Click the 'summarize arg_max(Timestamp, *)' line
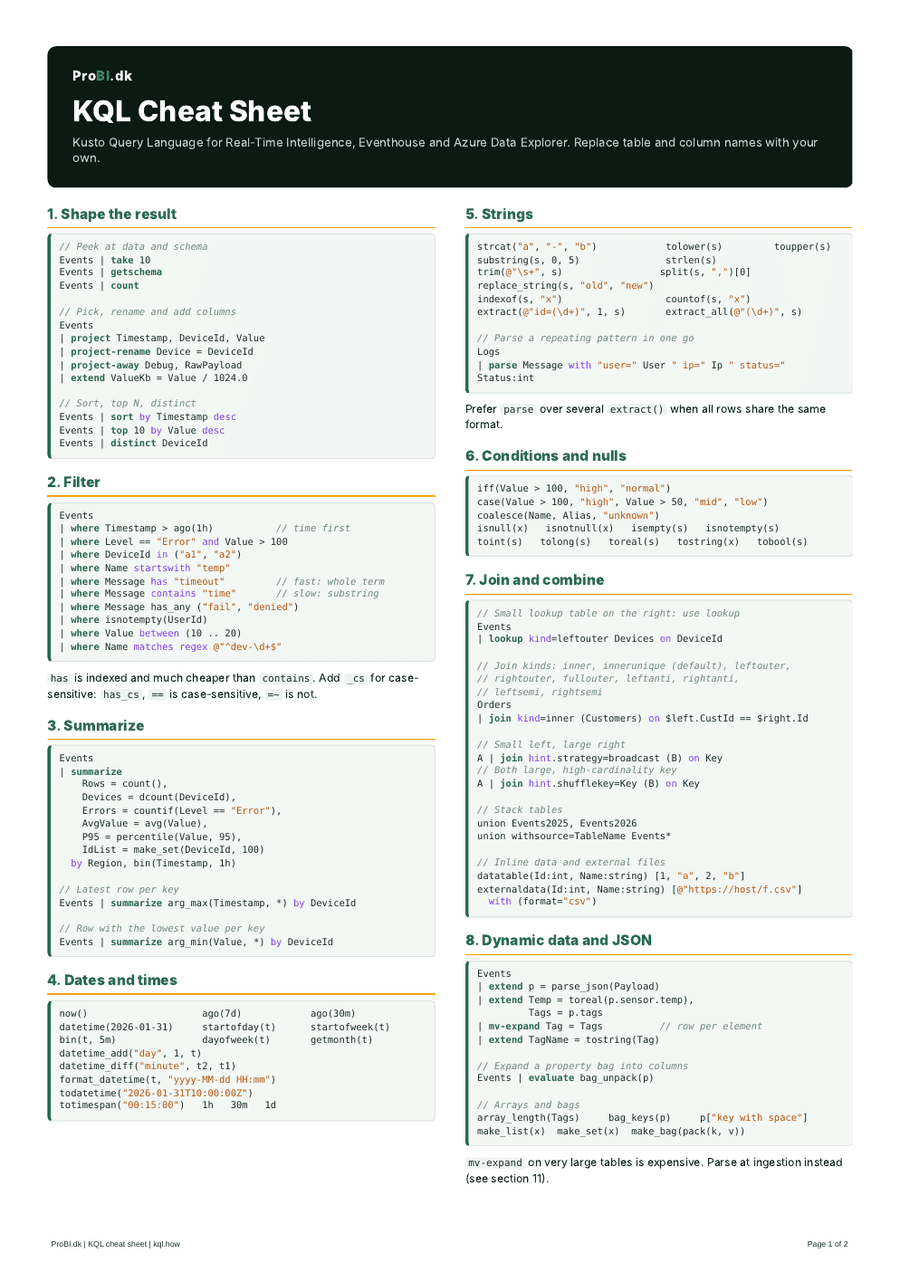 pos(208,903)
